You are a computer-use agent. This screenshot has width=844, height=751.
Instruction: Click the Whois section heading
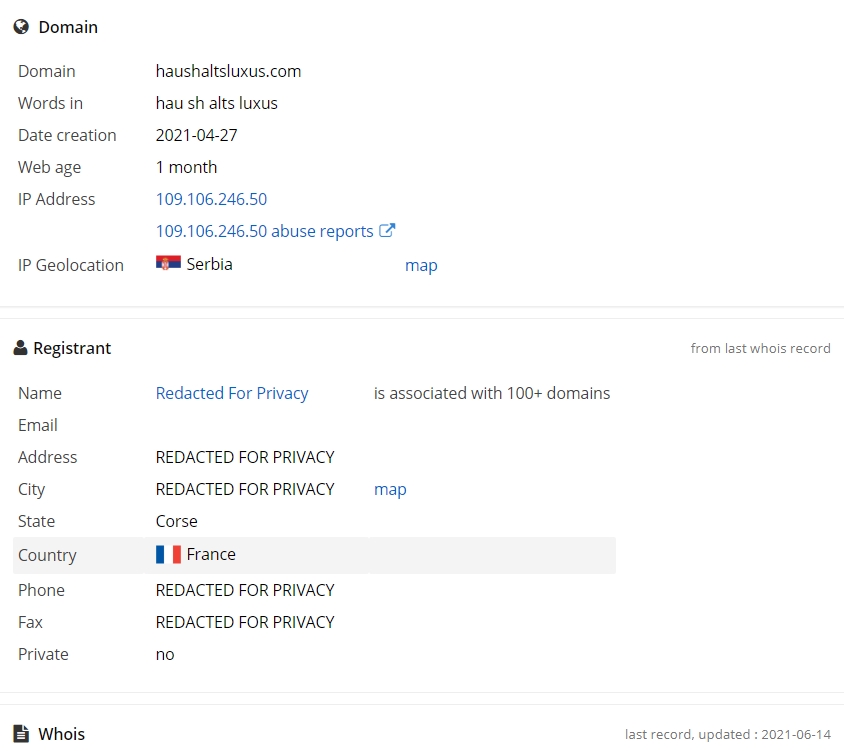coord(61,734)
